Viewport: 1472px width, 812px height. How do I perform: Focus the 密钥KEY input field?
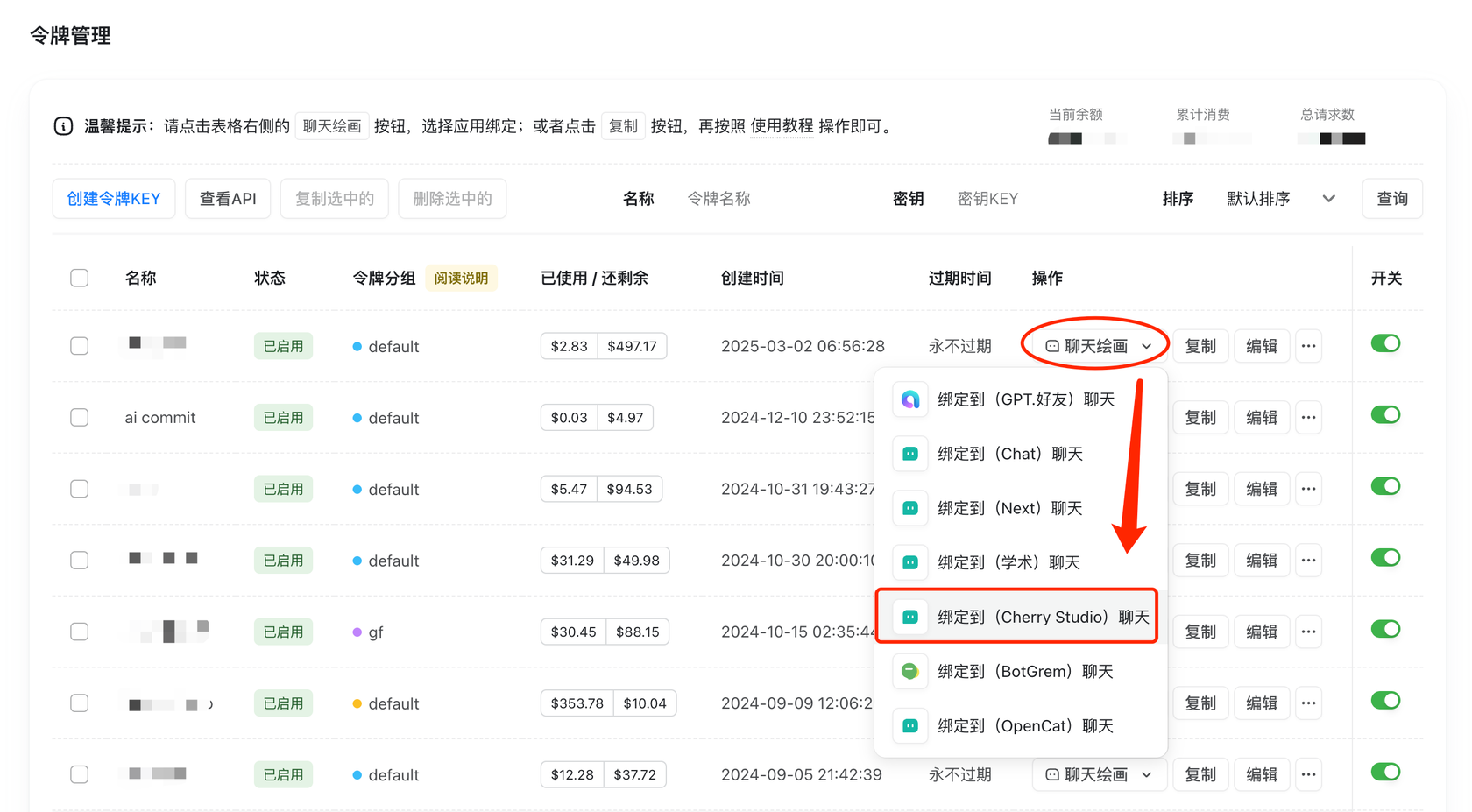pyautogui.click(x=1043, y=199)
